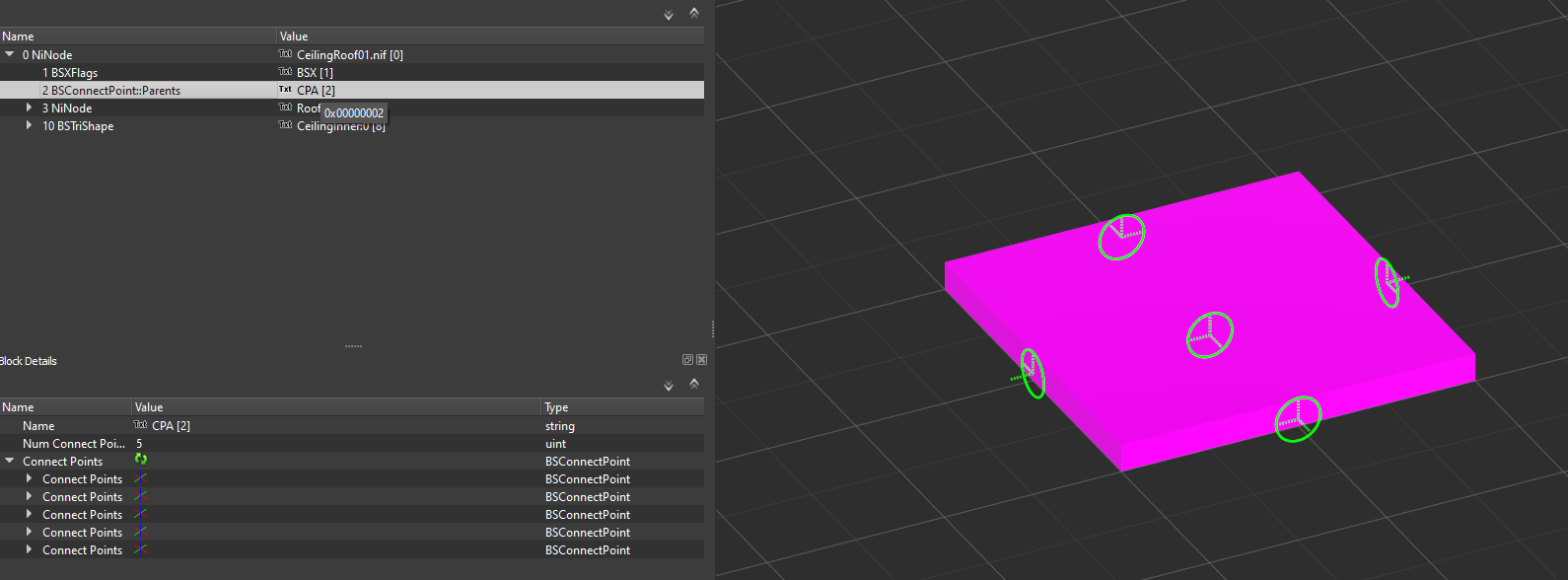Click the collapse-all chevron in Block Details

point(694,383)
